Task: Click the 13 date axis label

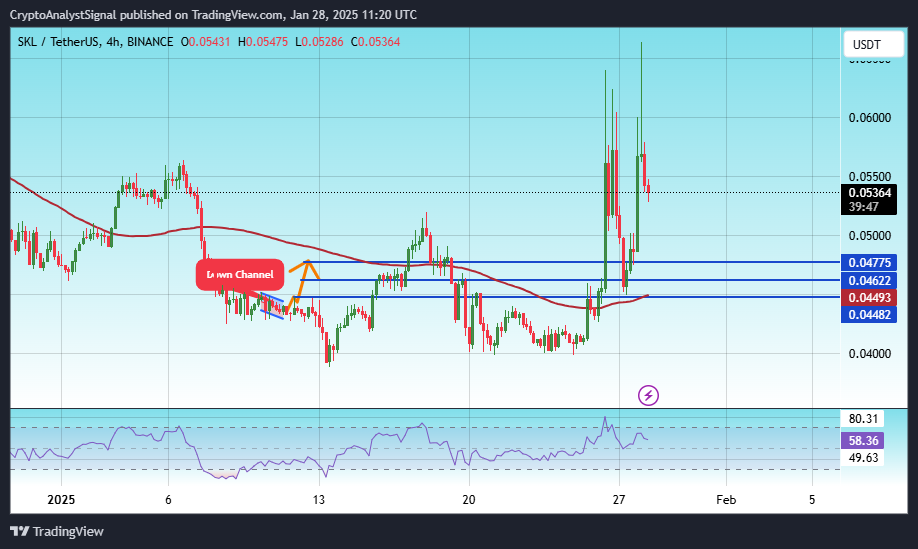Action: tap(318, 500)
